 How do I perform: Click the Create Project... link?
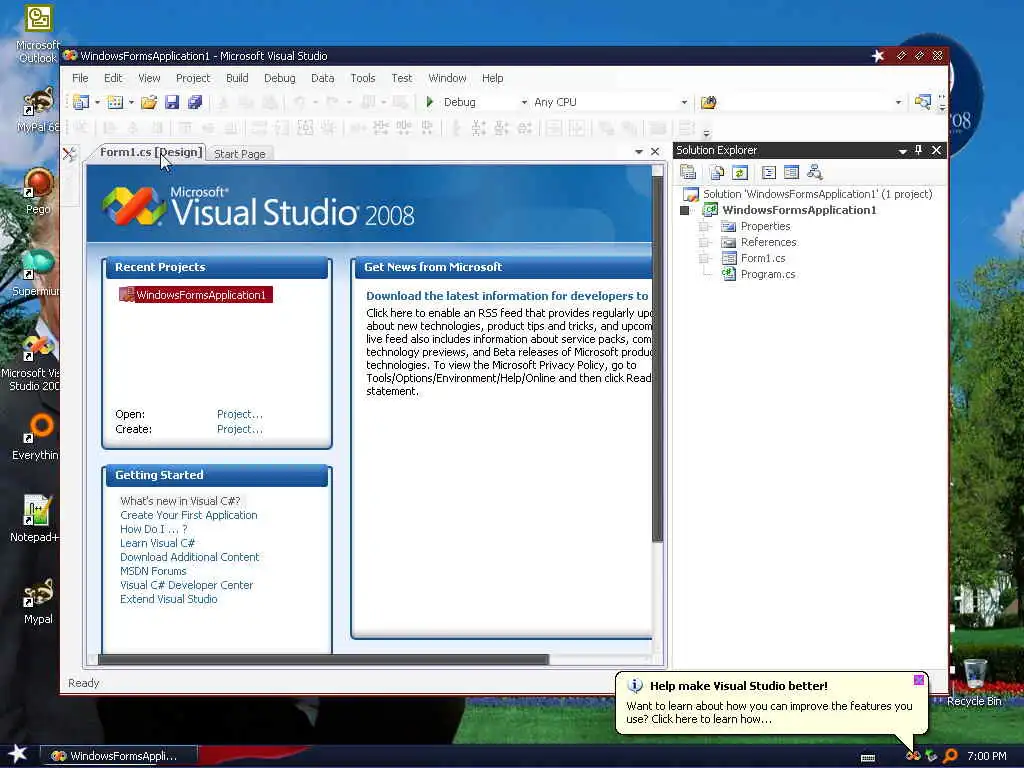point(240,429)
